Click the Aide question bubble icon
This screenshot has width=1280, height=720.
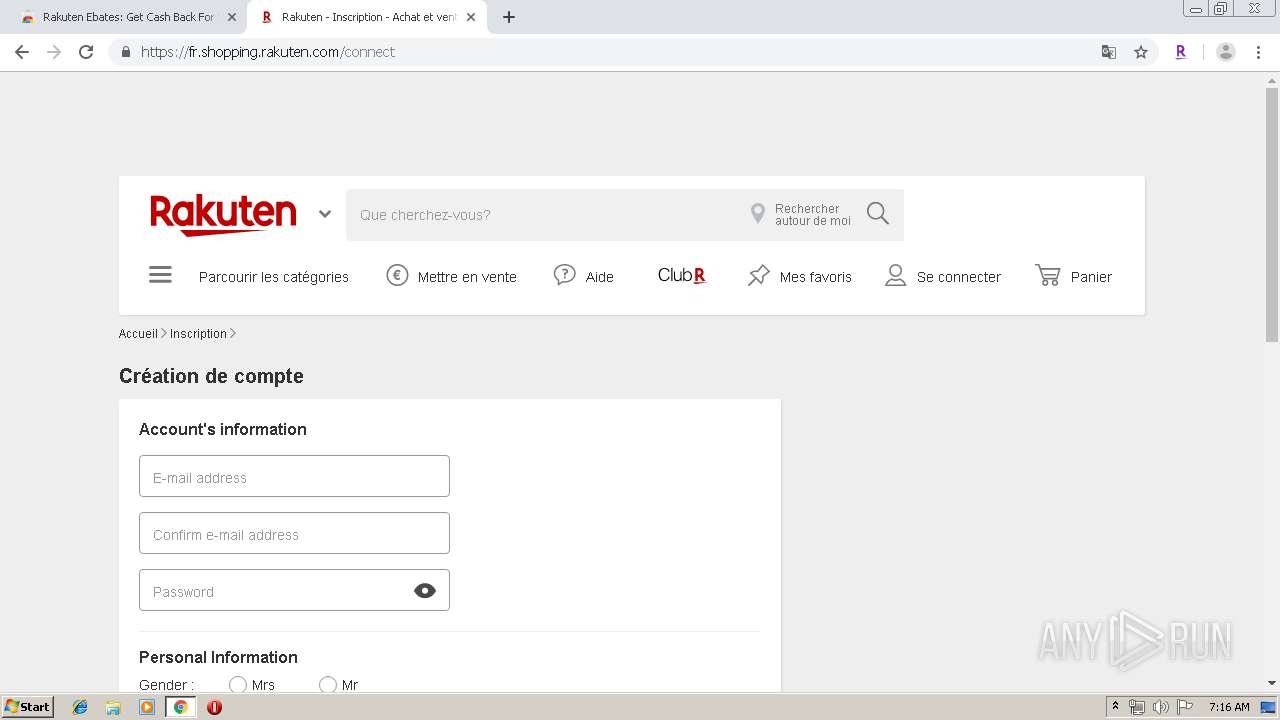click(x=565, y=275)
